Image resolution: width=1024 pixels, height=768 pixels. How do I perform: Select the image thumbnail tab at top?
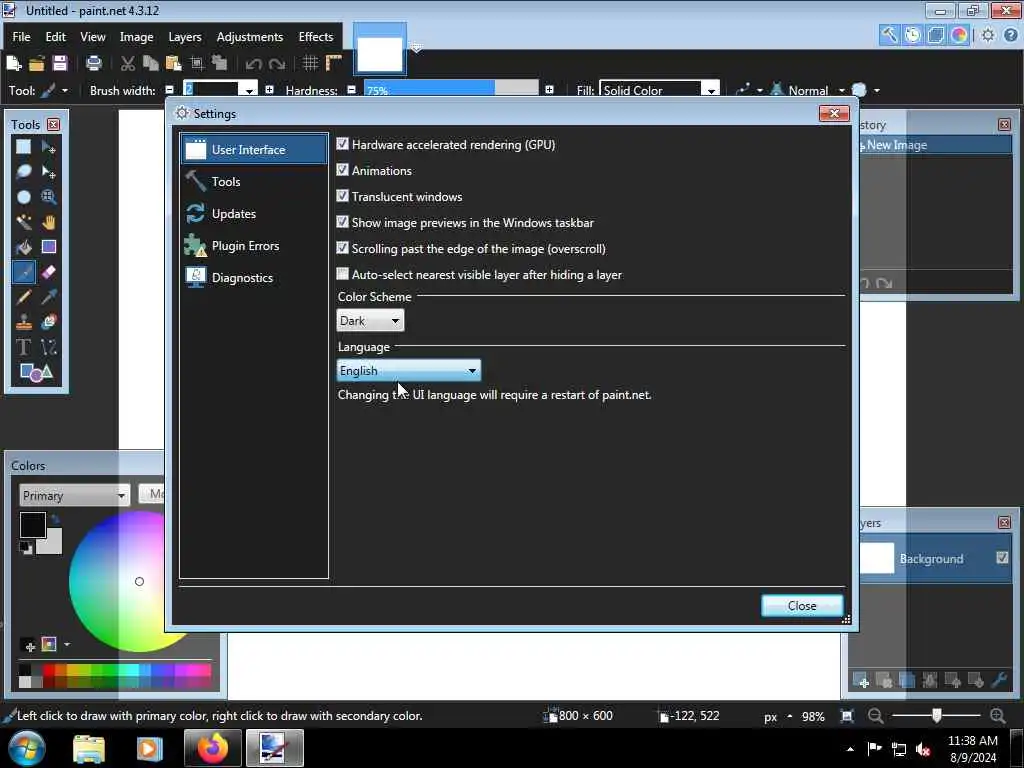[380, 52]
